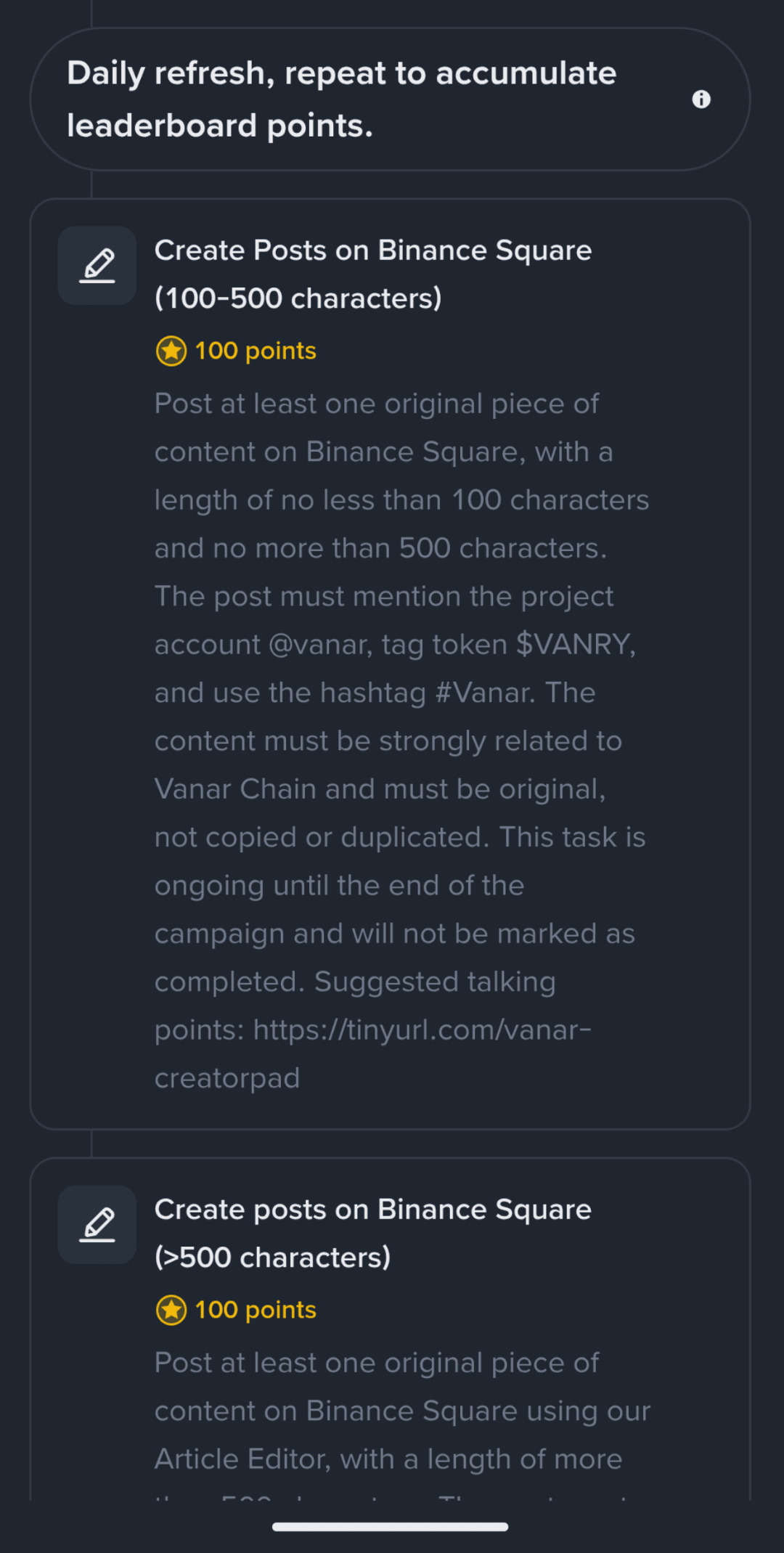Tap '100 points' label under 100-500 characters task

pyautogui.click(x=255, y=351)
